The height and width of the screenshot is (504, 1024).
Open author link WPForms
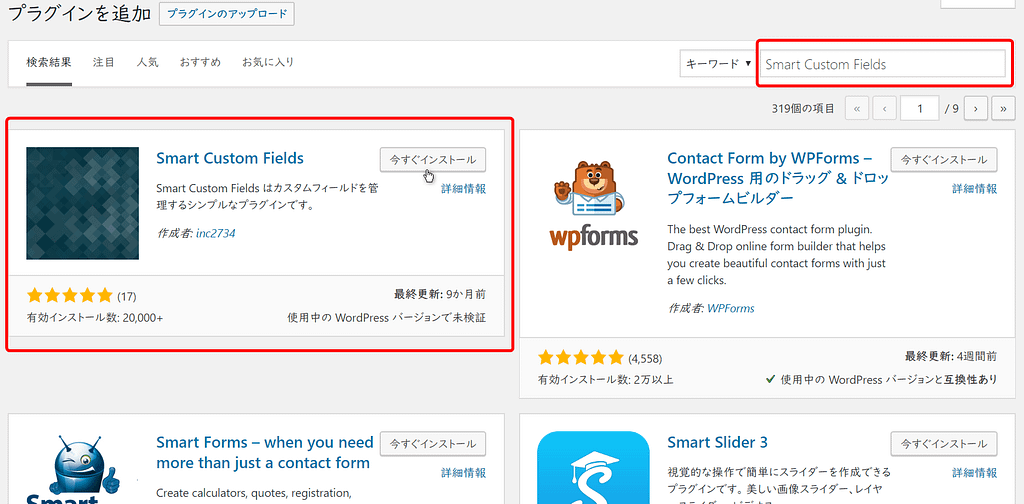(x=731, y=308)
